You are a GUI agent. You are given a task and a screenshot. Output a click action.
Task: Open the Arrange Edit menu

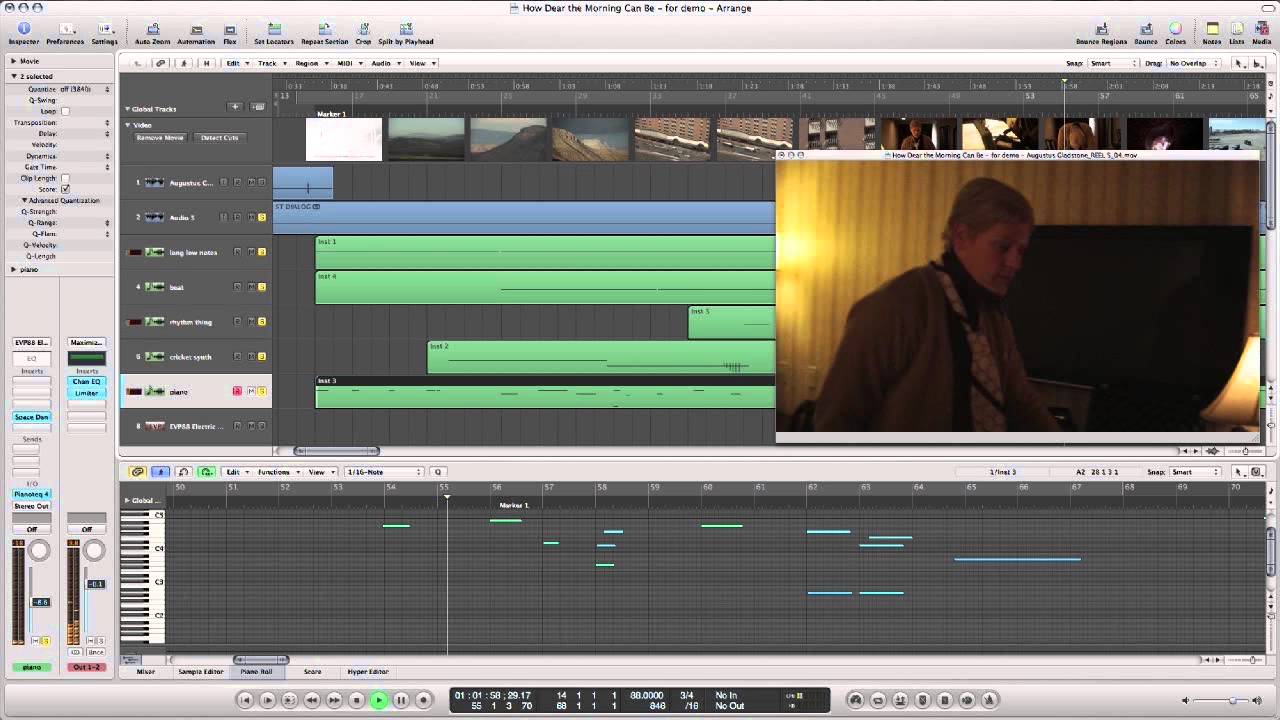pos(235,63)
